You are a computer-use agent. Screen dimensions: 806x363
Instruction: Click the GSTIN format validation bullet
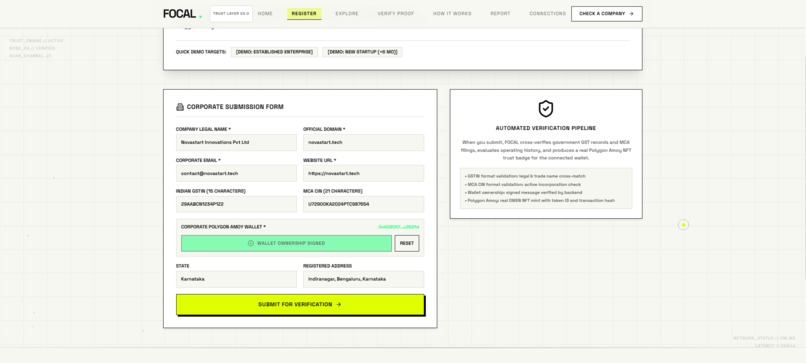tap(524, 176)
